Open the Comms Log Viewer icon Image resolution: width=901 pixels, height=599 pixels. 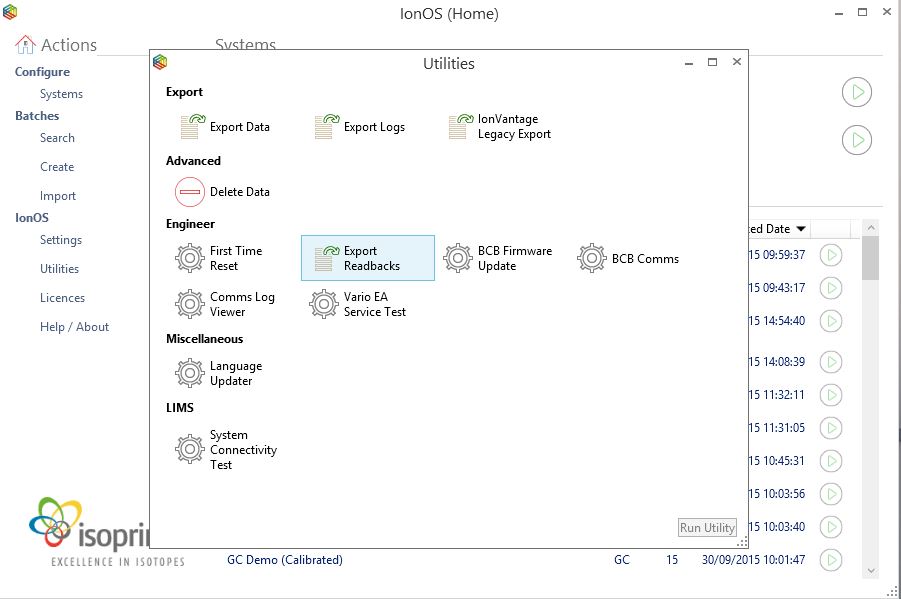[190, 304]
